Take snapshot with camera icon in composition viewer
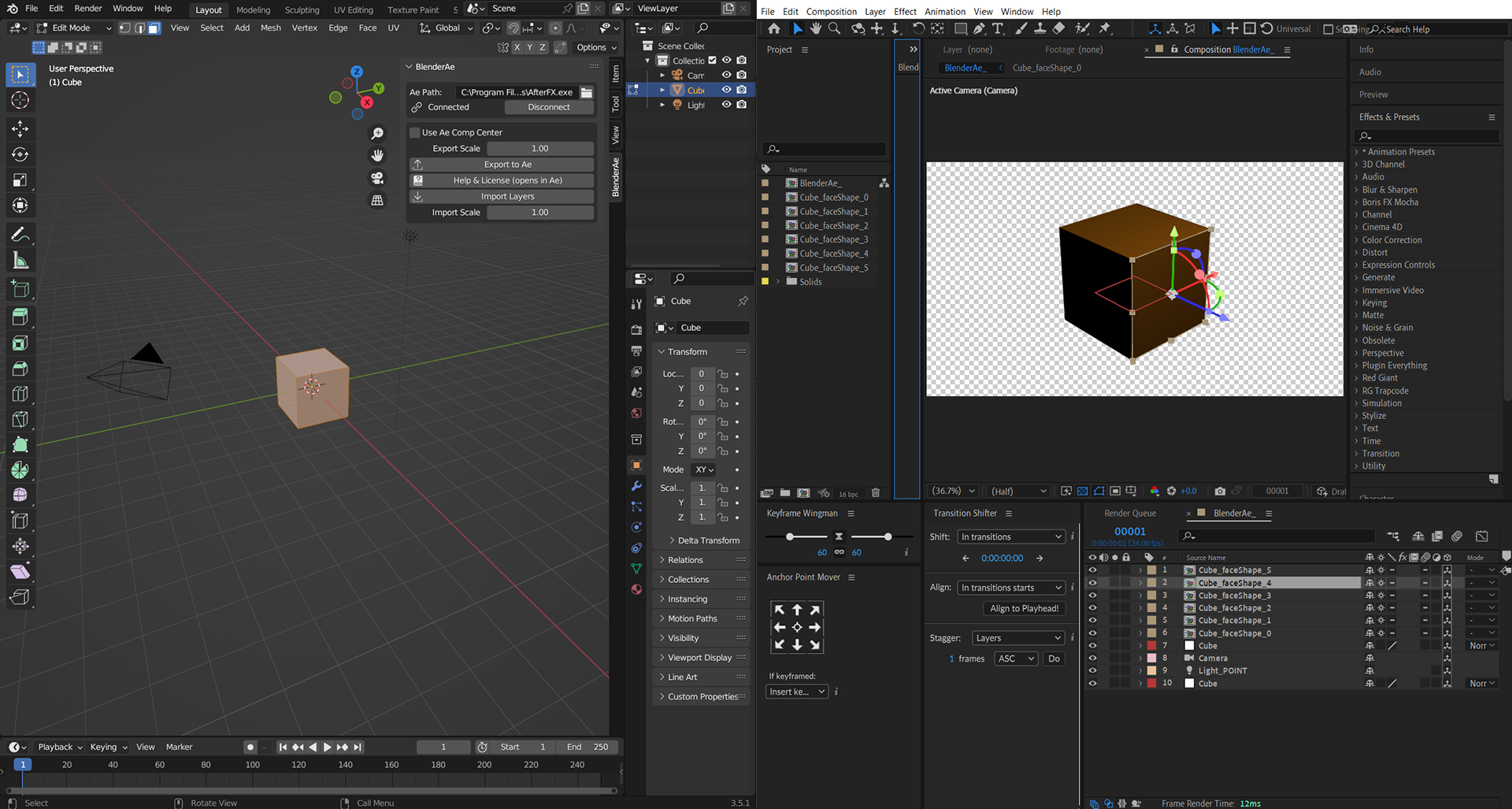Image resolution: width=1512 pixels, height=809 pixels. pos(1220,491)
